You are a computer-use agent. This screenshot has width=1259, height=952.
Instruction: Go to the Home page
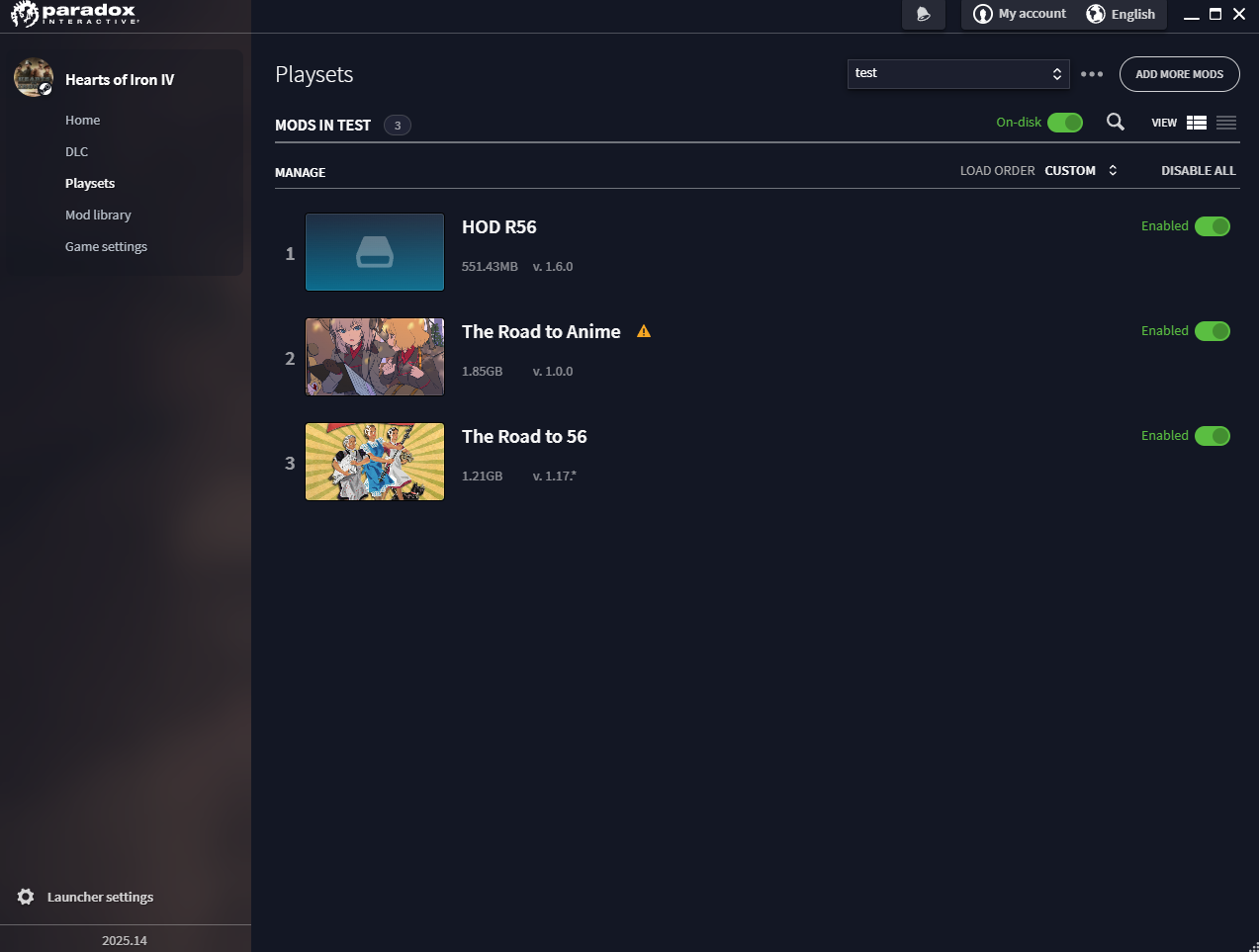[83, 121]
